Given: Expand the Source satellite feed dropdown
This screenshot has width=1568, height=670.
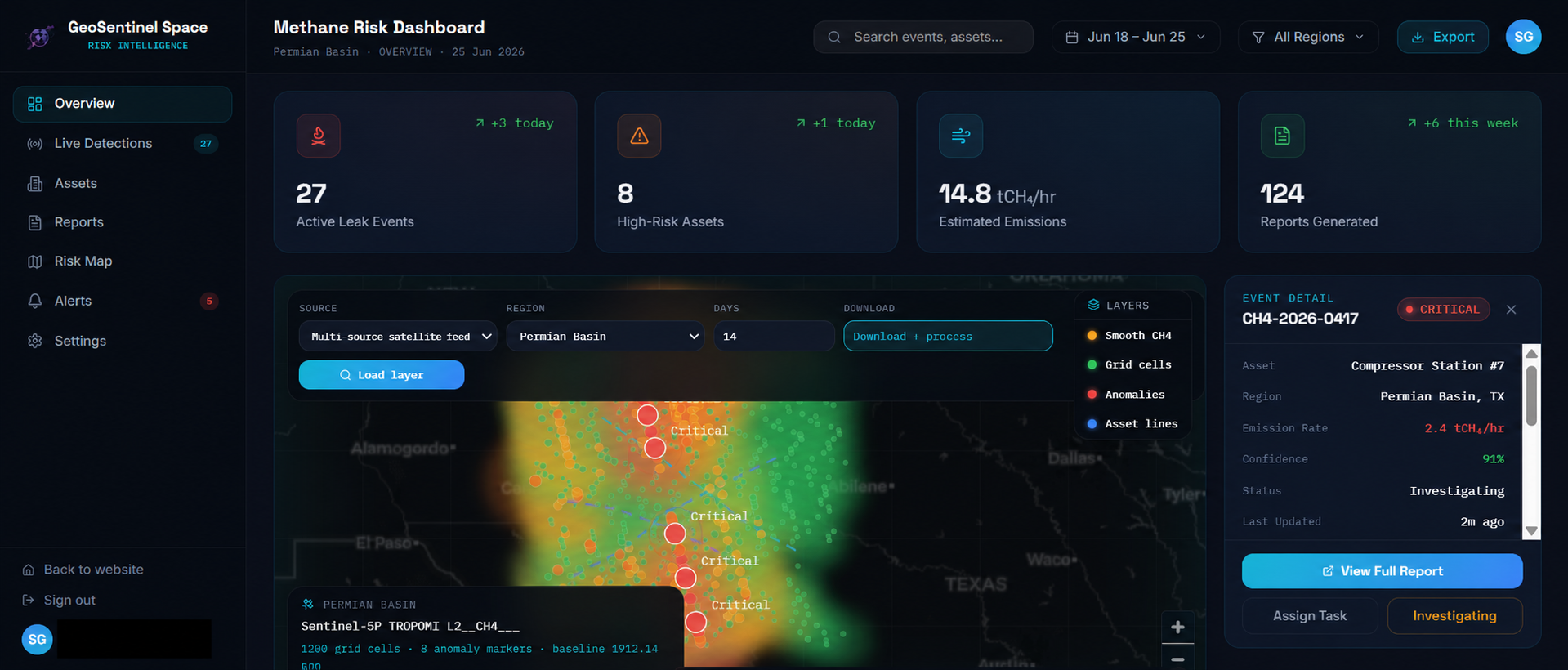Looking at the screenshot, I should point(398,336).
